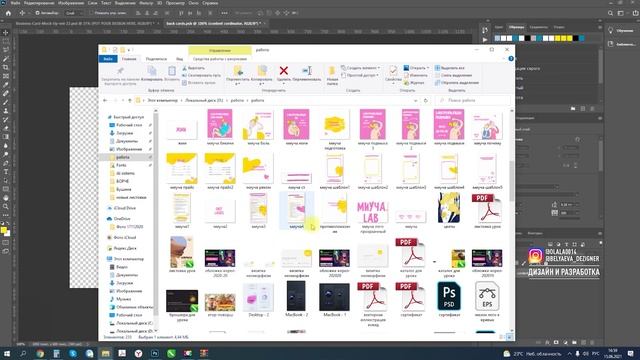Select the EPS file icon

pyautogui.click(x=487, y=297)
